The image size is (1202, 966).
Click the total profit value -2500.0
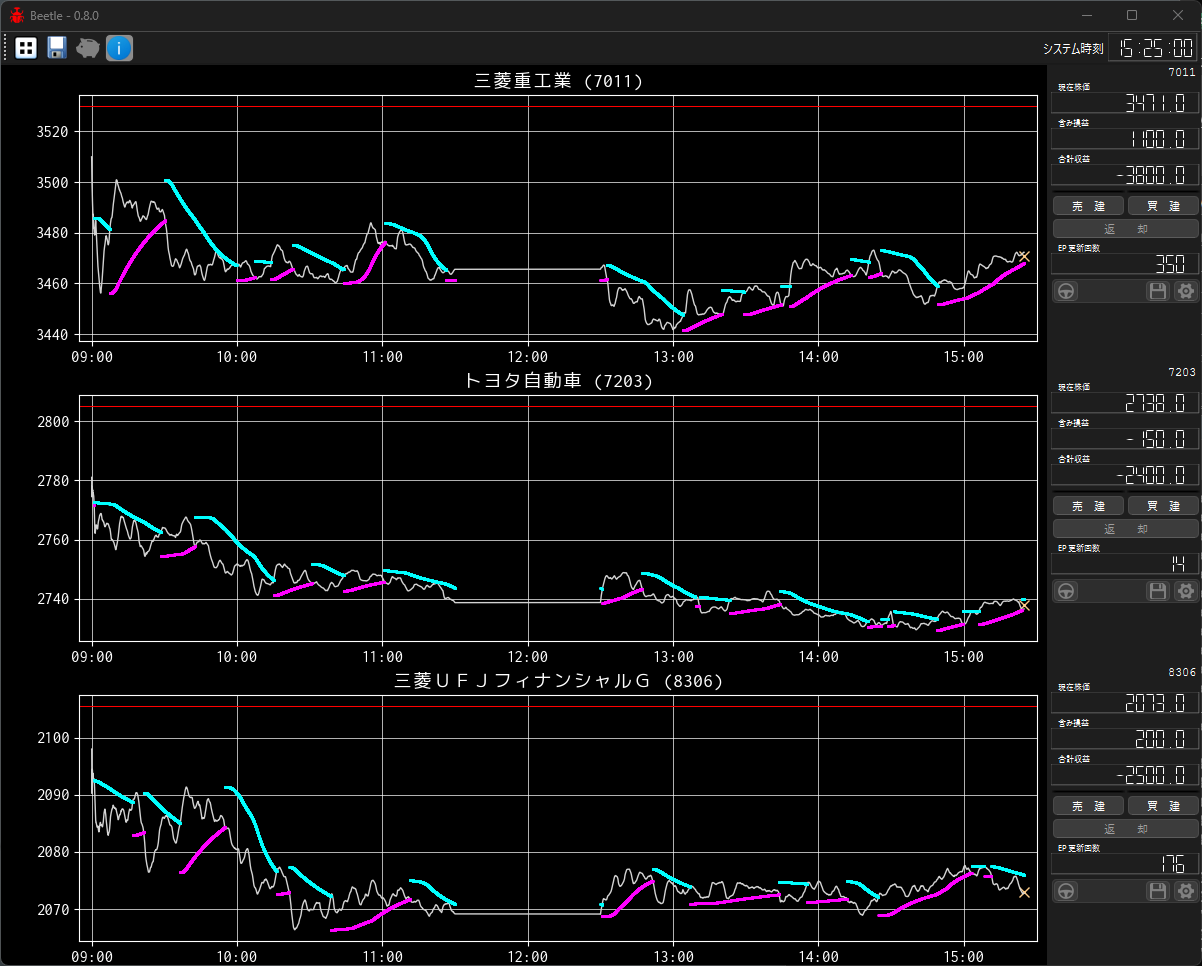pyautogui.click(x=1125, y=775)
